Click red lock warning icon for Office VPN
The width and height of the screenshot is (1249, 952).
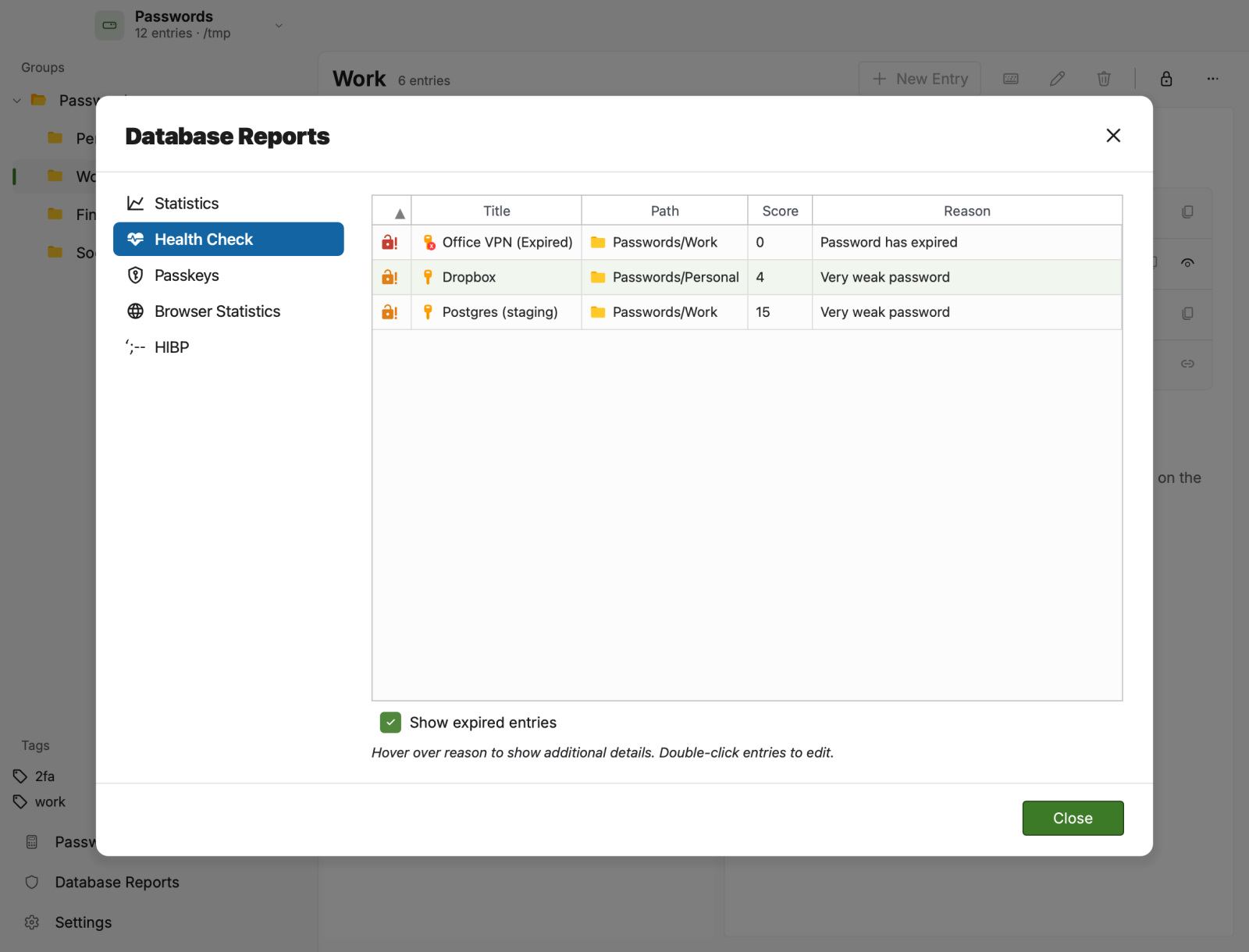tap(390, 242)
